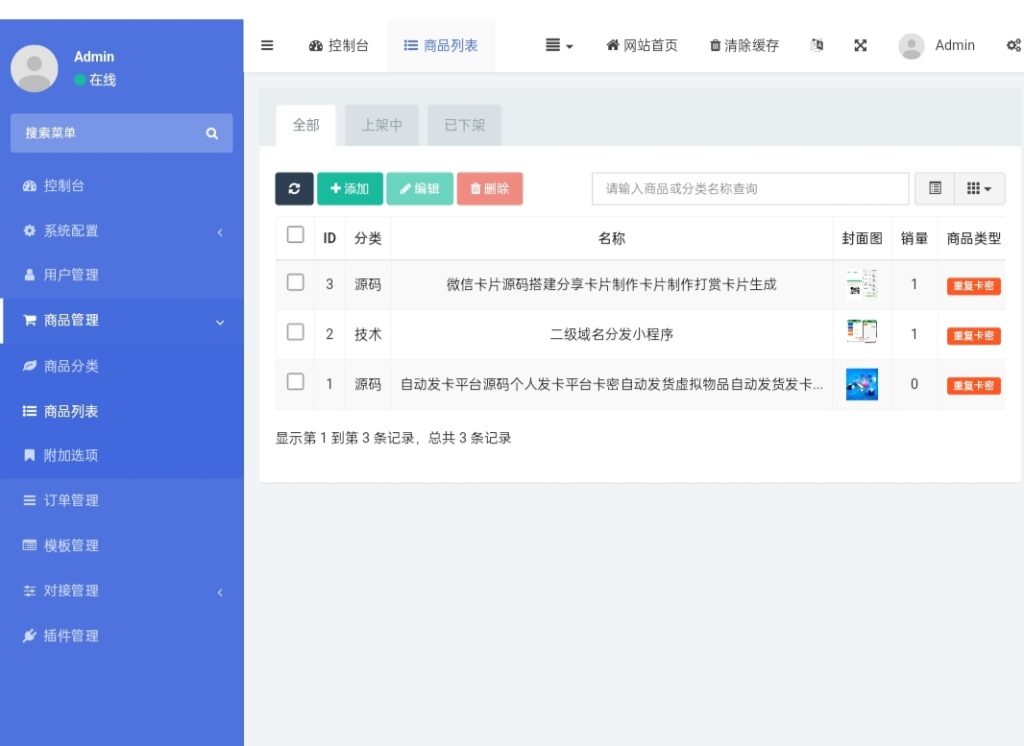Switch to the 上架中 tab
This screenshot has width=1024, height=746.
[x=381, y=125]
